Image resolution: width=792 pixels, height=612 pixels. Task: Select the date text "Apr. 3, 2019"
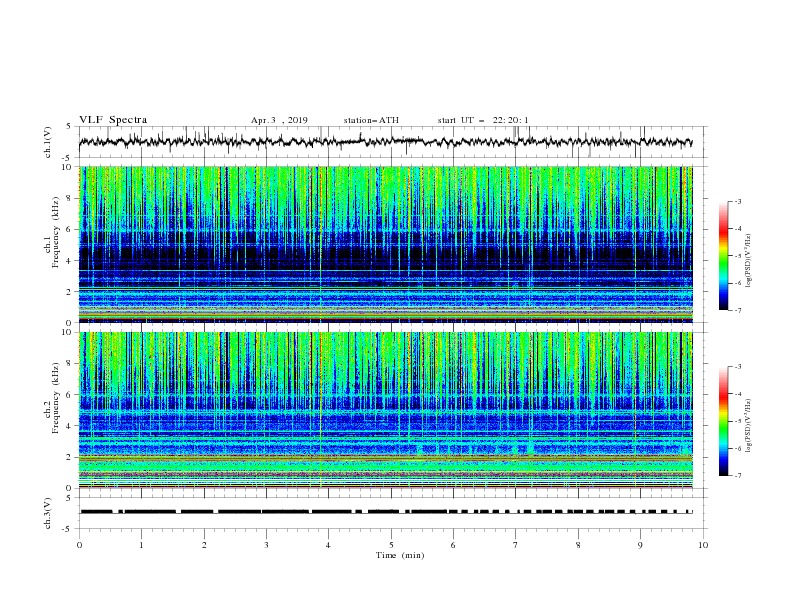pyautogui.click(x=279, y=120)
